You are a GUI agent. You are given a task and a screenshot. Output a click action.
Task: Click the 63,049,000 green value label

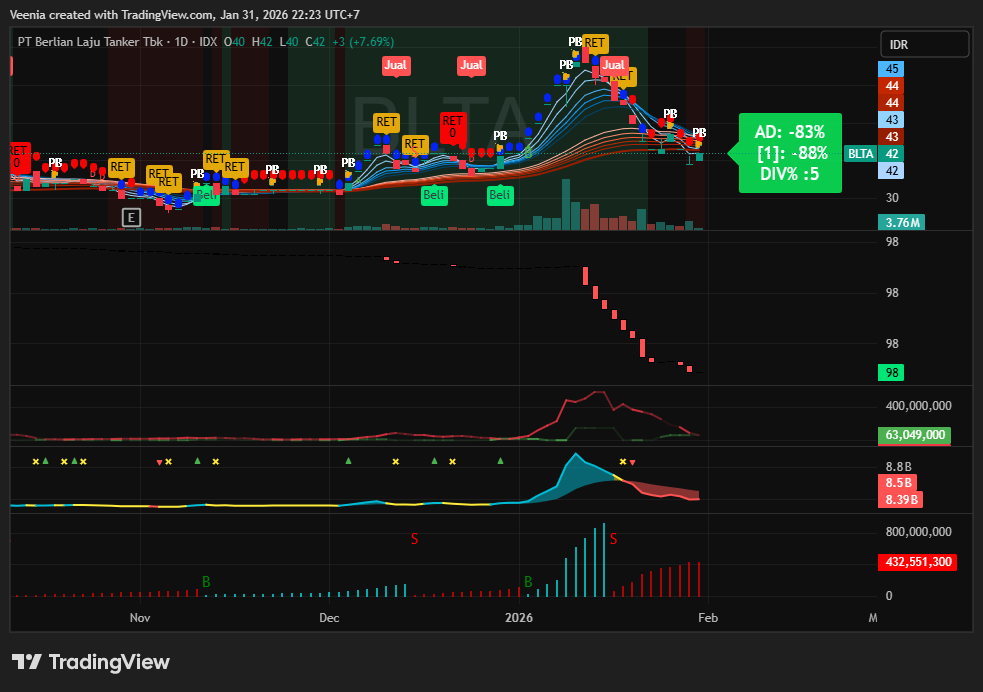[x=914, y=435]
